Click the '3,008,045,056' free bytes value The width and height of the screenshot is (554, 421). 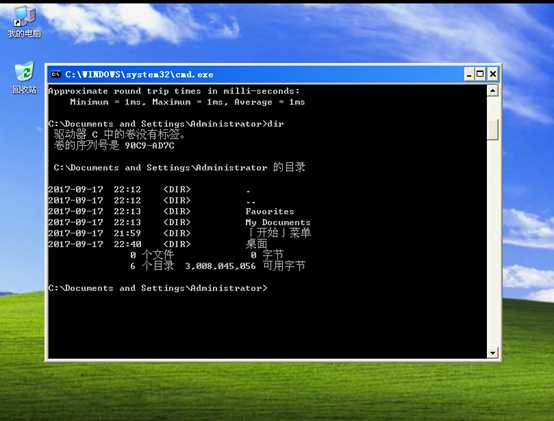pyautogui.click(x=220, y=266)
